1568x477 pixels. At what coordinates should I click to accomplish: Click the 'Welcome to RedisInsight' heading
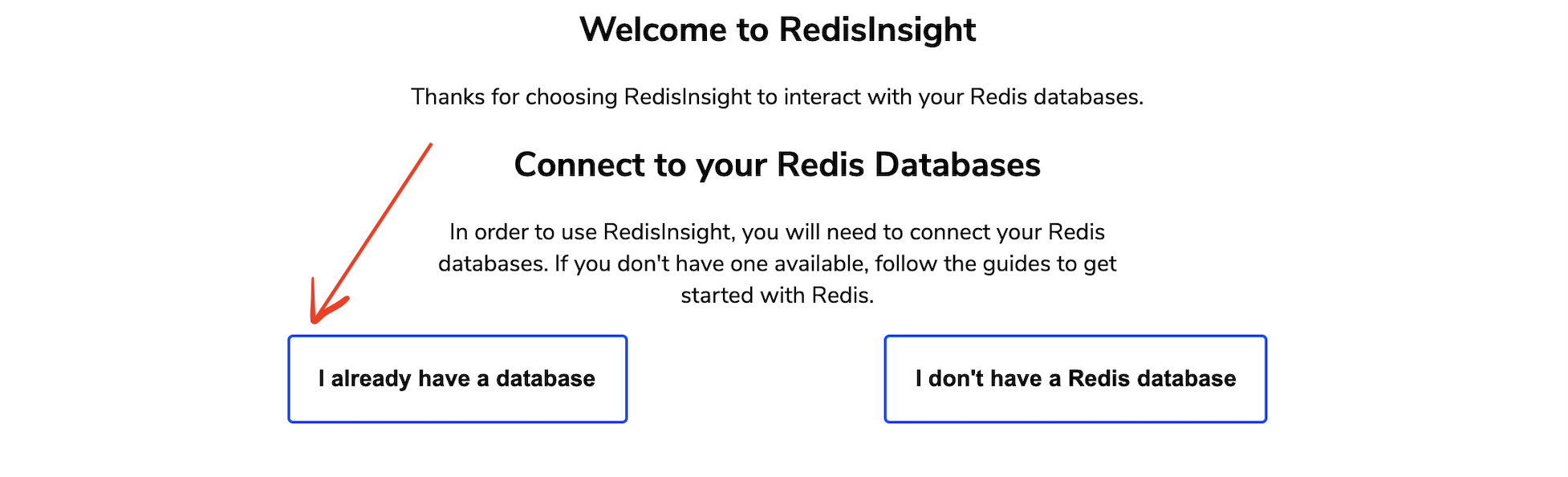click(x=778, y=30)
